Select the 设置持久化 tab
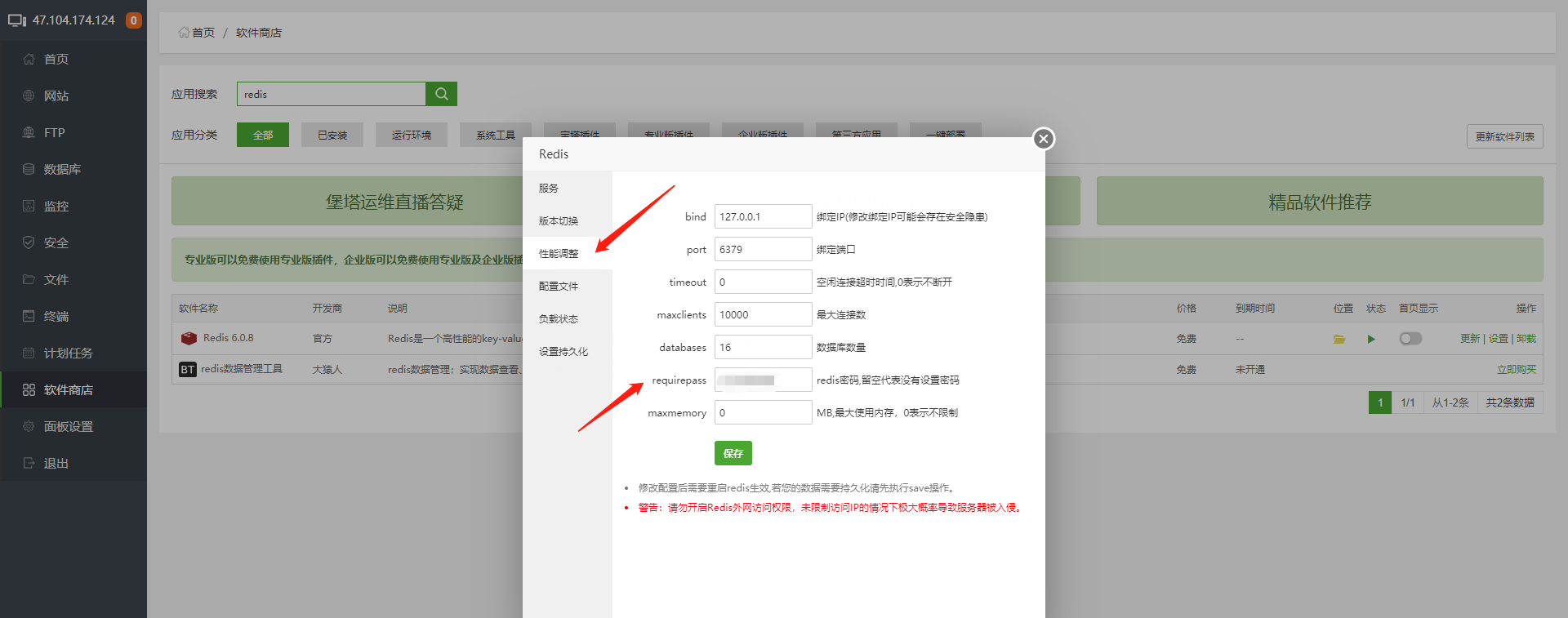1568x618 pixels. coord(563,352)
